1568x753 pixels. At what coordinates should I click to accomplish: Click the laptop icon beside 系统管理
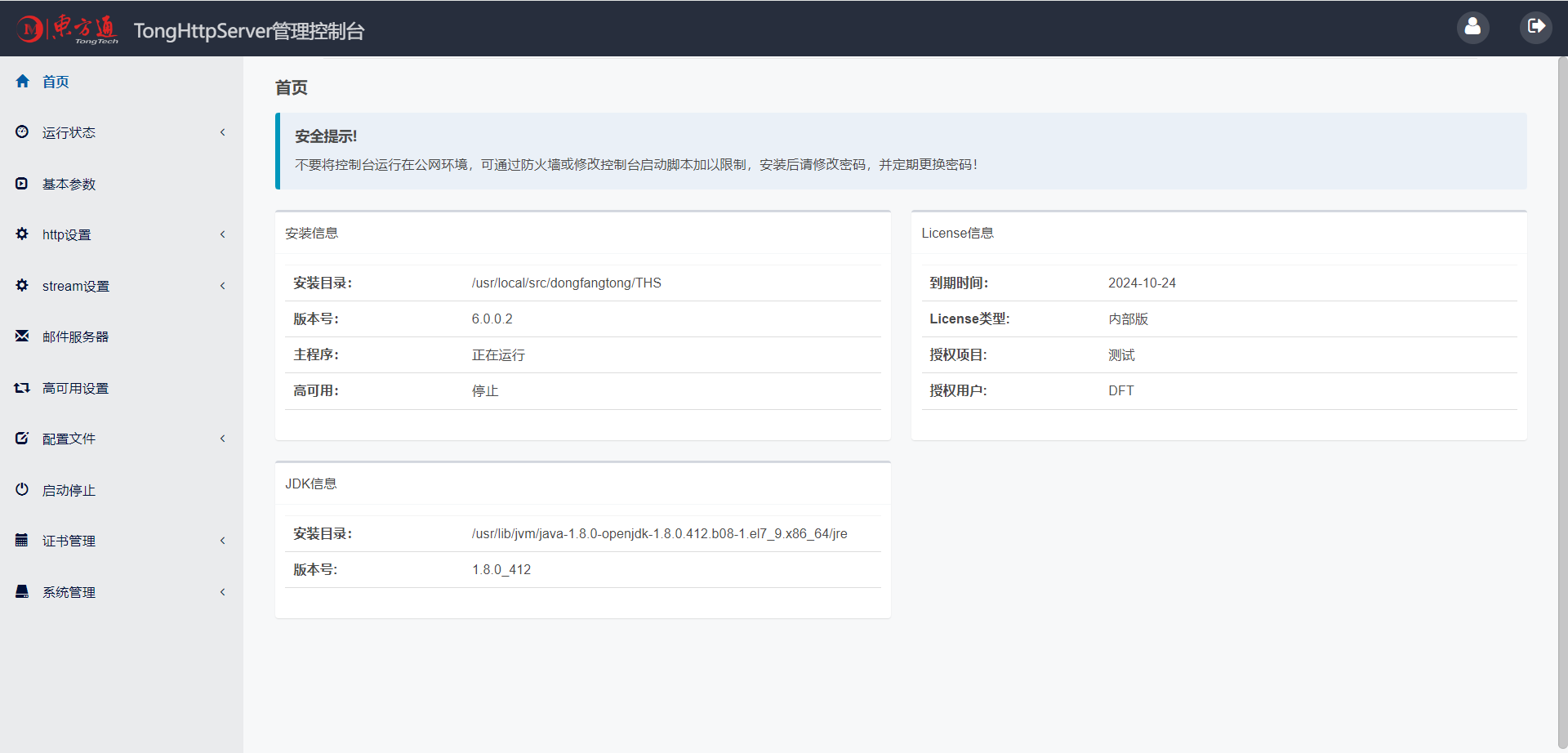(22, 591)
